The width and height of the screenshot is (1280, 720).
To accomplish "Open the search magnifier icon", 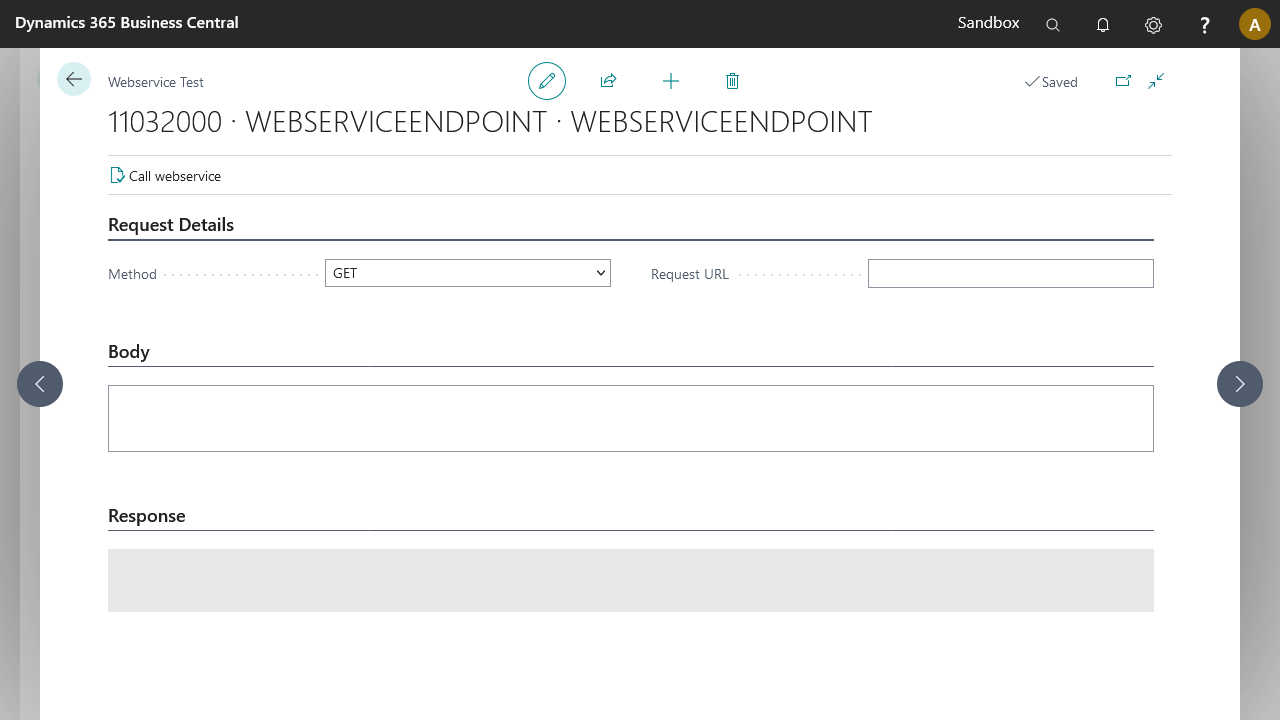I will [x=1053, y=25].
